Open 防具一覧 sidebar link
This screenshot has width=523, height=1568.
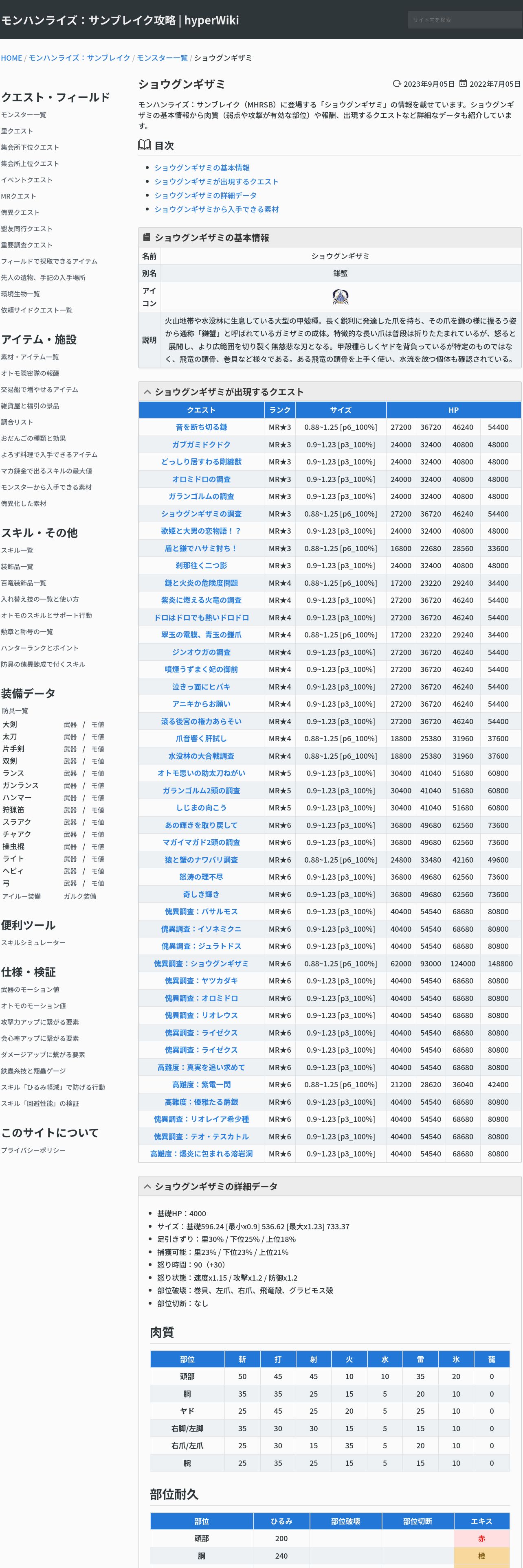pyautogui.click(x=15, y=711)
